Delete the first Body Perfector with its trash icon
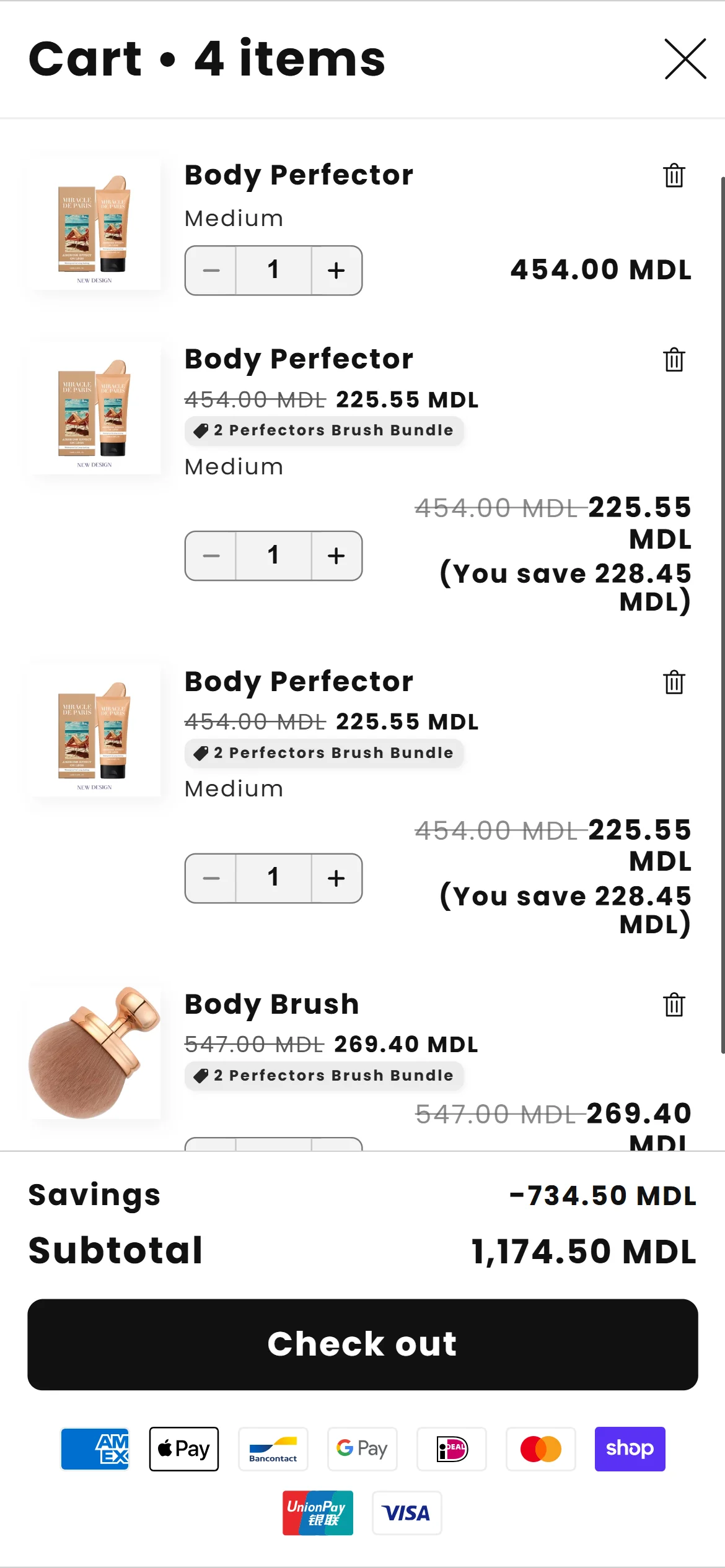The width and height of the screenshot is (725, 1568). click(674, 175)
